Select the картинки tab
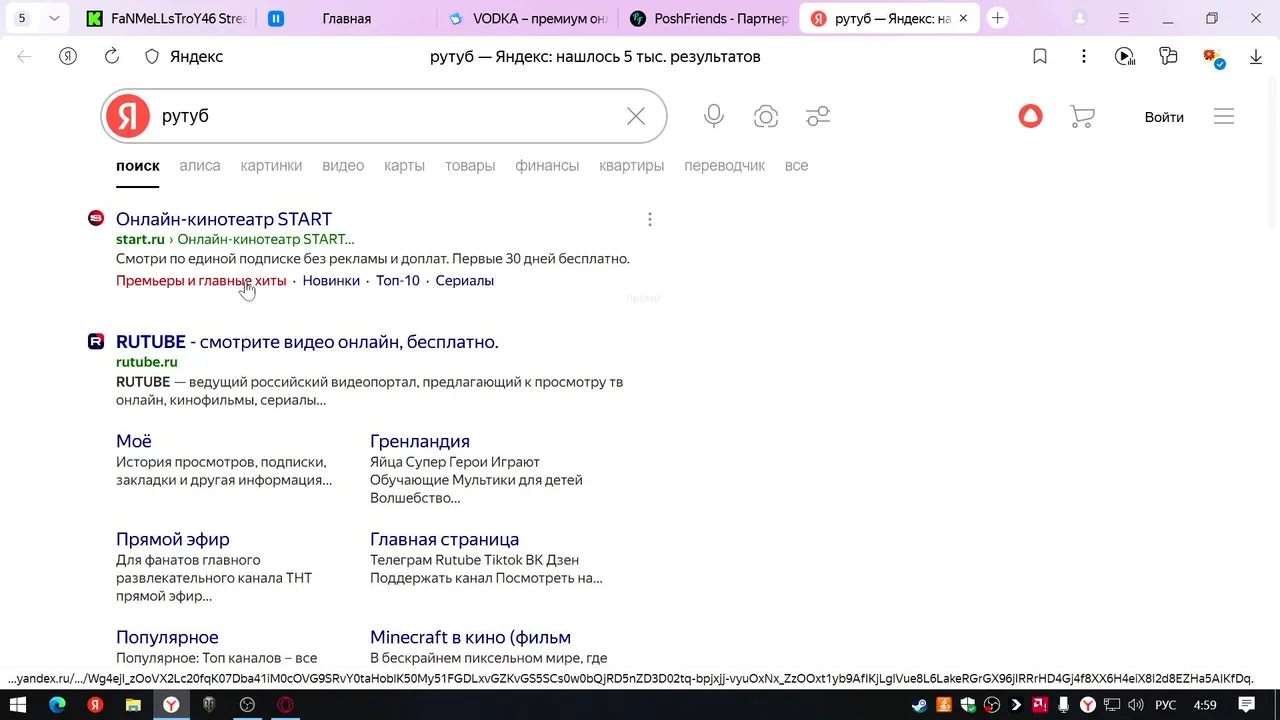1280x720 pixels. (271, 165)
